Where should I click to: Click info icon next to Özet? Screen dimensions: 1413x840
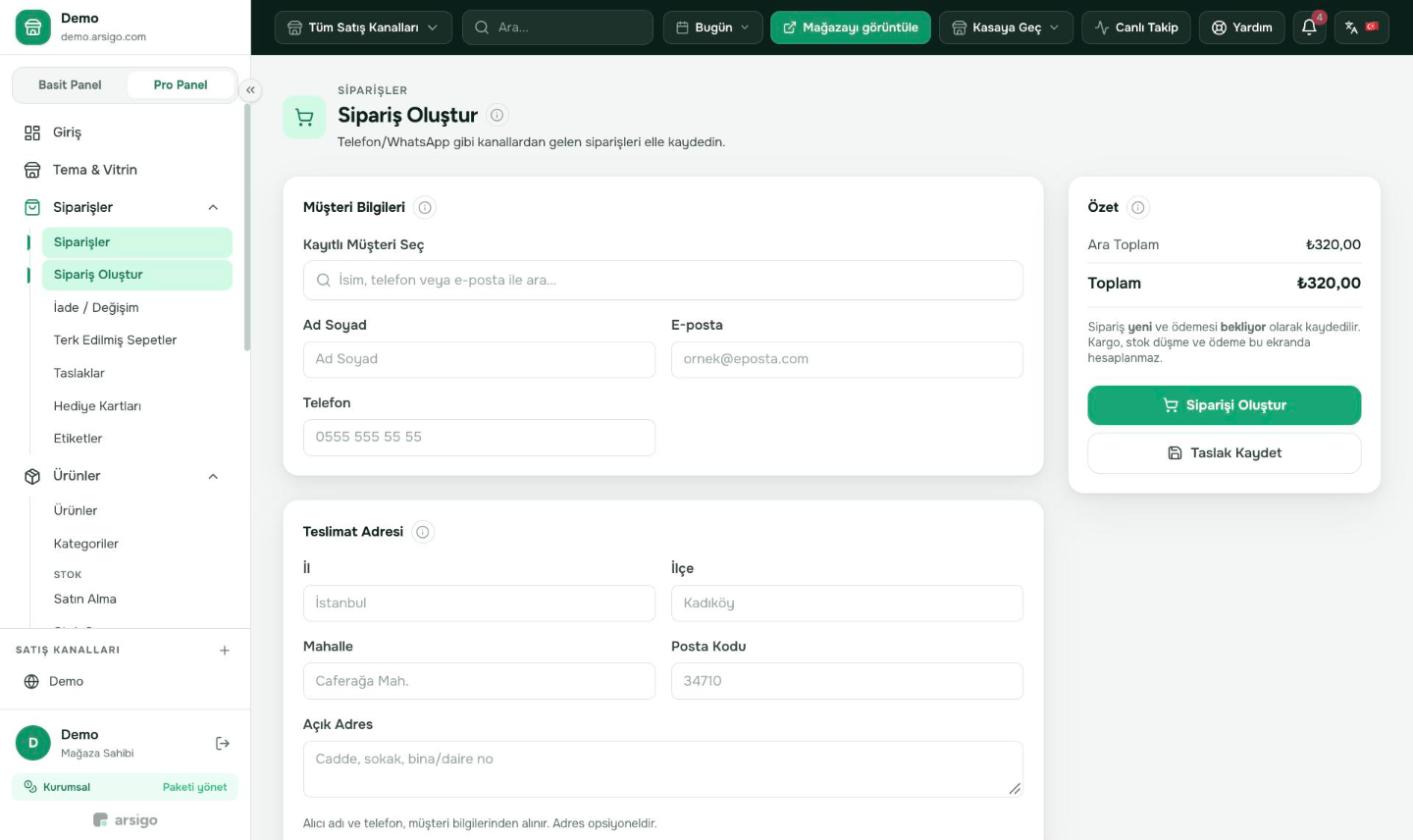click(1138, 208)
